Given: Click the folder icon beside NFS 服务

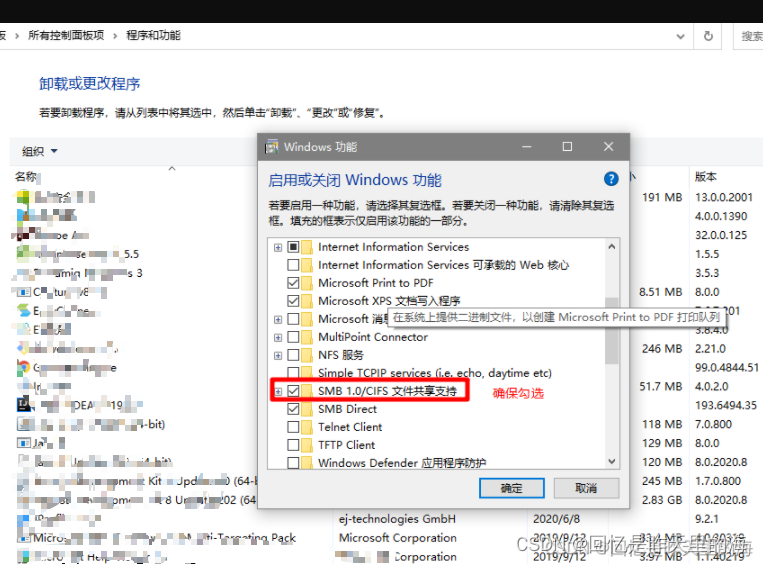Looking at the screenshot, I should coord(307,355).
